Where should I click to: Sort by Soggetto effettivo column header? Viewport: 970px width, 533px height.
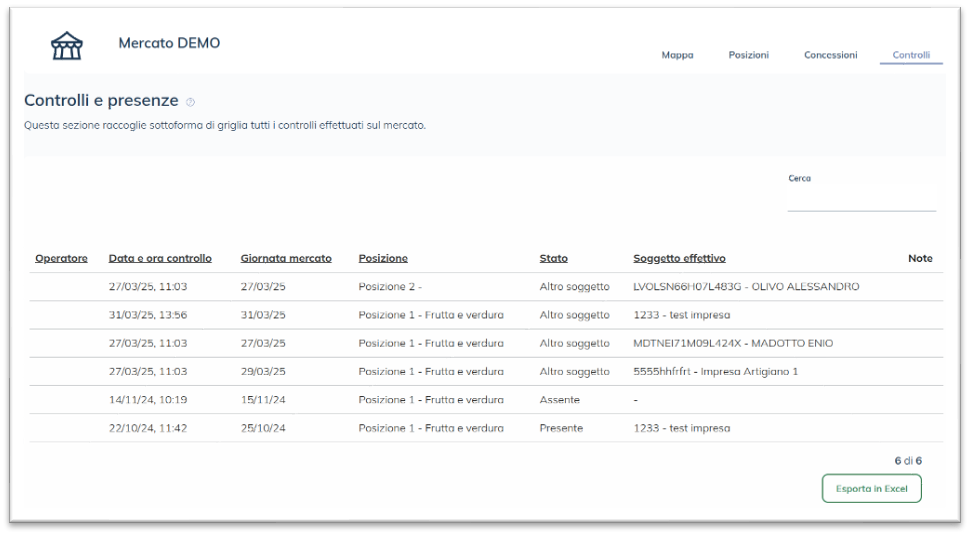(679, 258)
